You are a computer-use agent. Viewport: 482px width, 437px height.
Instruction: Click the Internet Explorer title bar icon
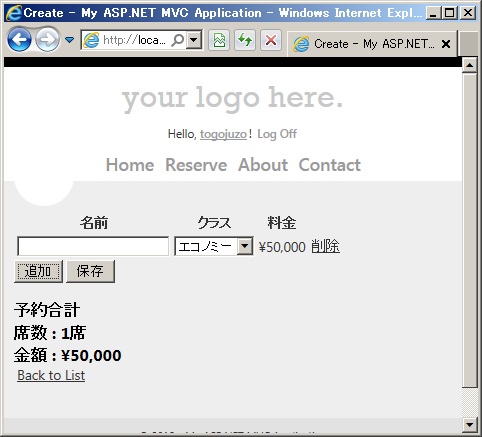click(x=14, y=13)
